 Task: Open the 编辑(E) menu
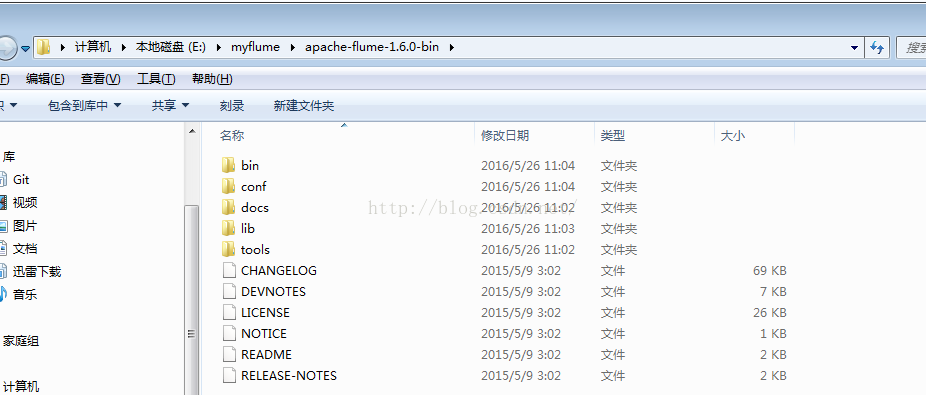pyautogui.click(x=45, y=79)
